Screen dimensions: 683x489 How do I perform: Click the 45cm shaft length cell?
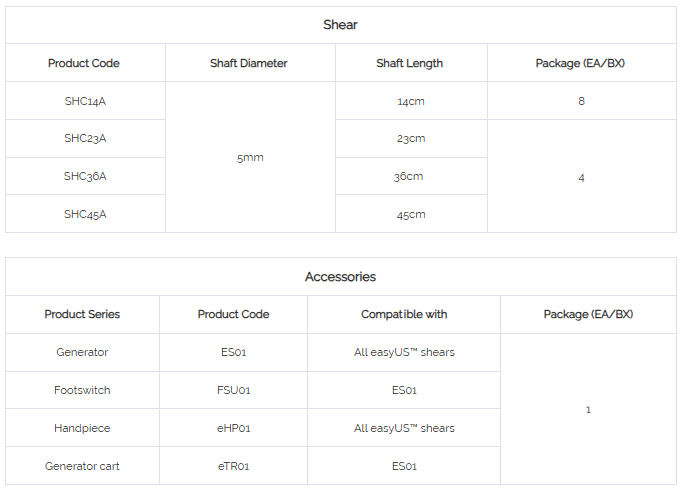click(411, 215)
